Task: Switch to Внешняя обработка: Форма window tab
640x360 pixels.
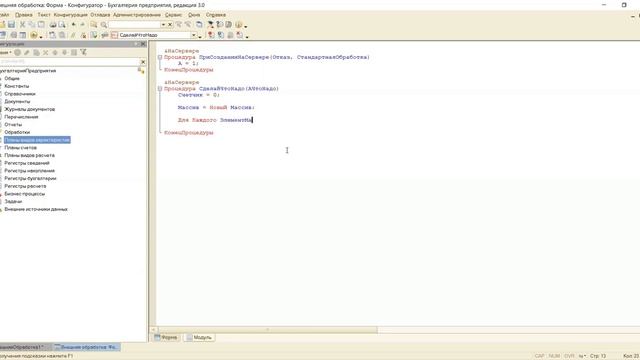Action: click(87, 347)
